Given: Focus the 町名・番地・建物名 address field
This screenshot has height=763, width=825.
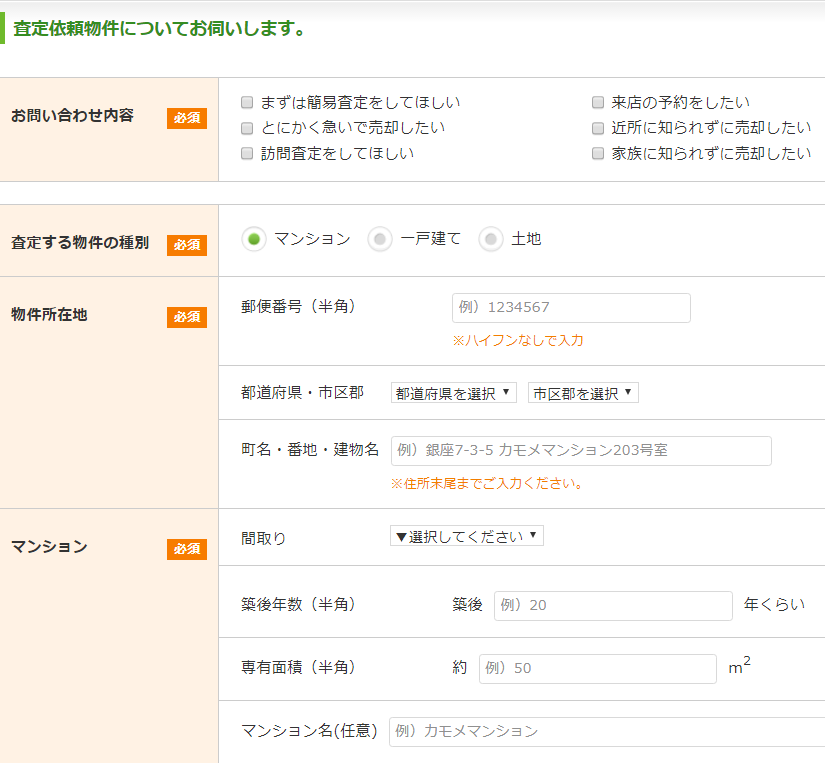Looking at the screenshot, I should (x=580, y=451).
